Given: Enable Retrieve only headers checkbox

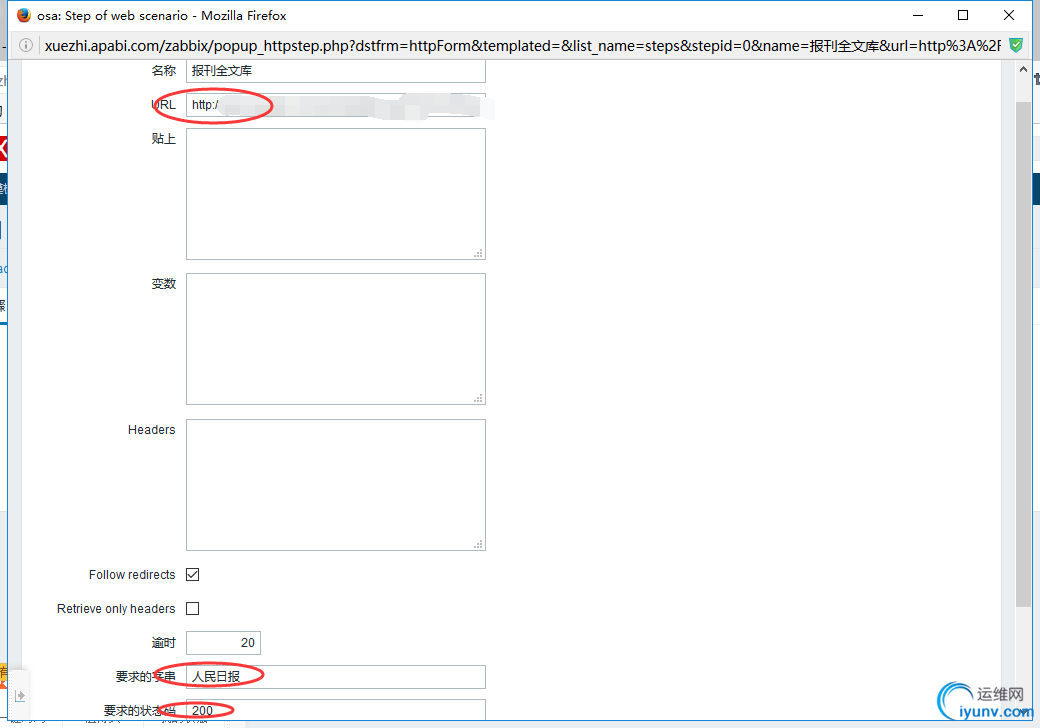Looking at the screenshot, I should coord(192,608).
